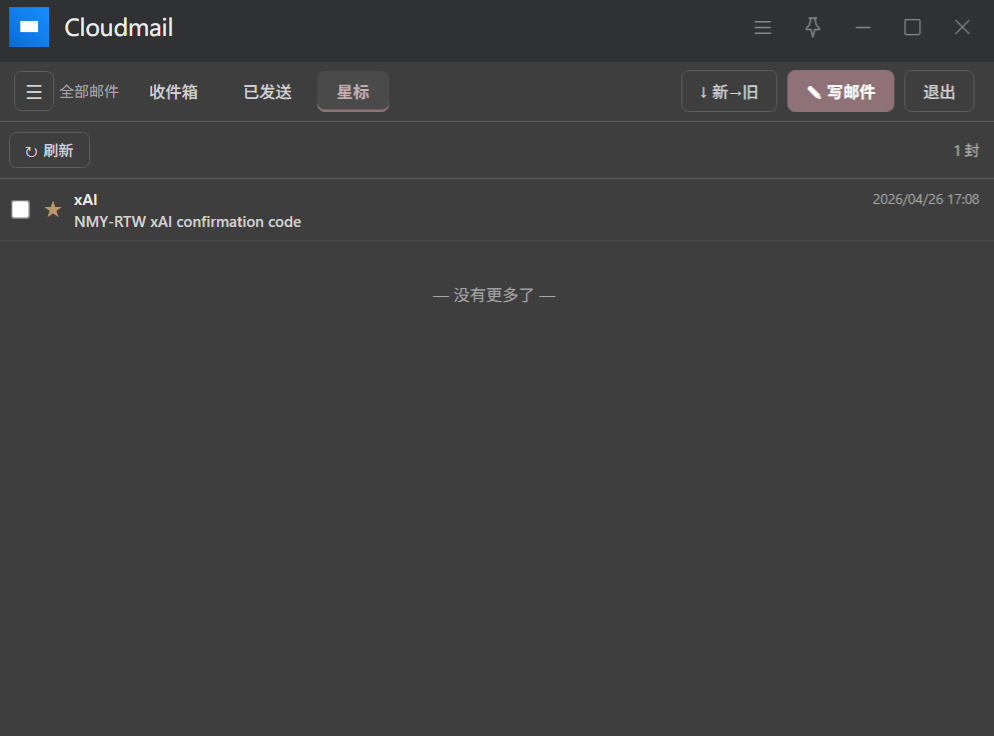
Task: Pin the window with the pin icon
Action: (x=813, y=27)
